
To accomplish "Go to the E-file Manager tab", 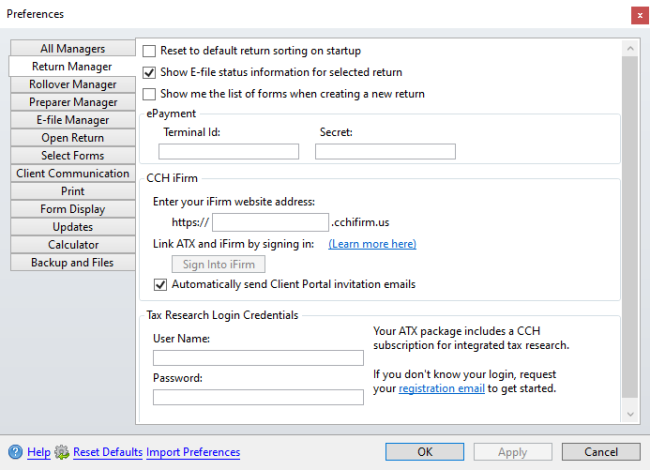I will 73,120.
